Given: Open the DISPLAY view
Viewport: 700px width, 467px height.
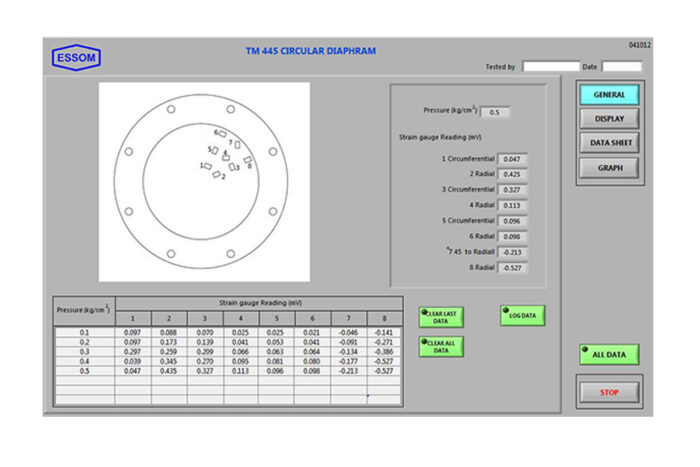Looking at the screenshot, I should (x=609, y=119).
